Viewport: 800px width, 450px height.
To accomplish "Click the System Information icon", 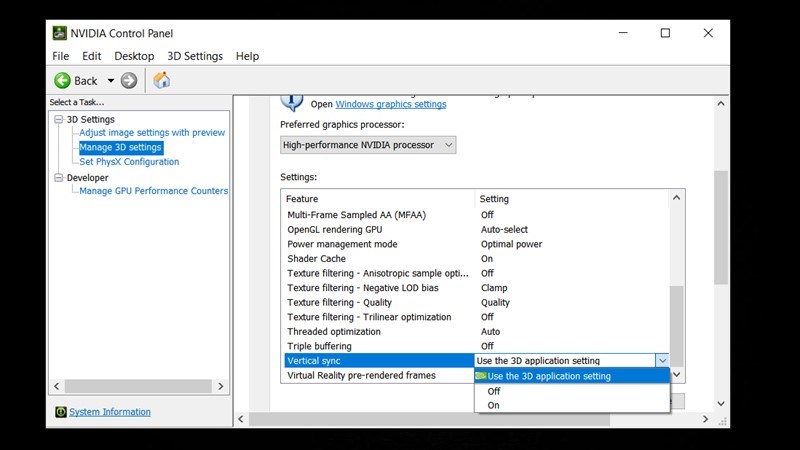I will click(x=61, y=412).
